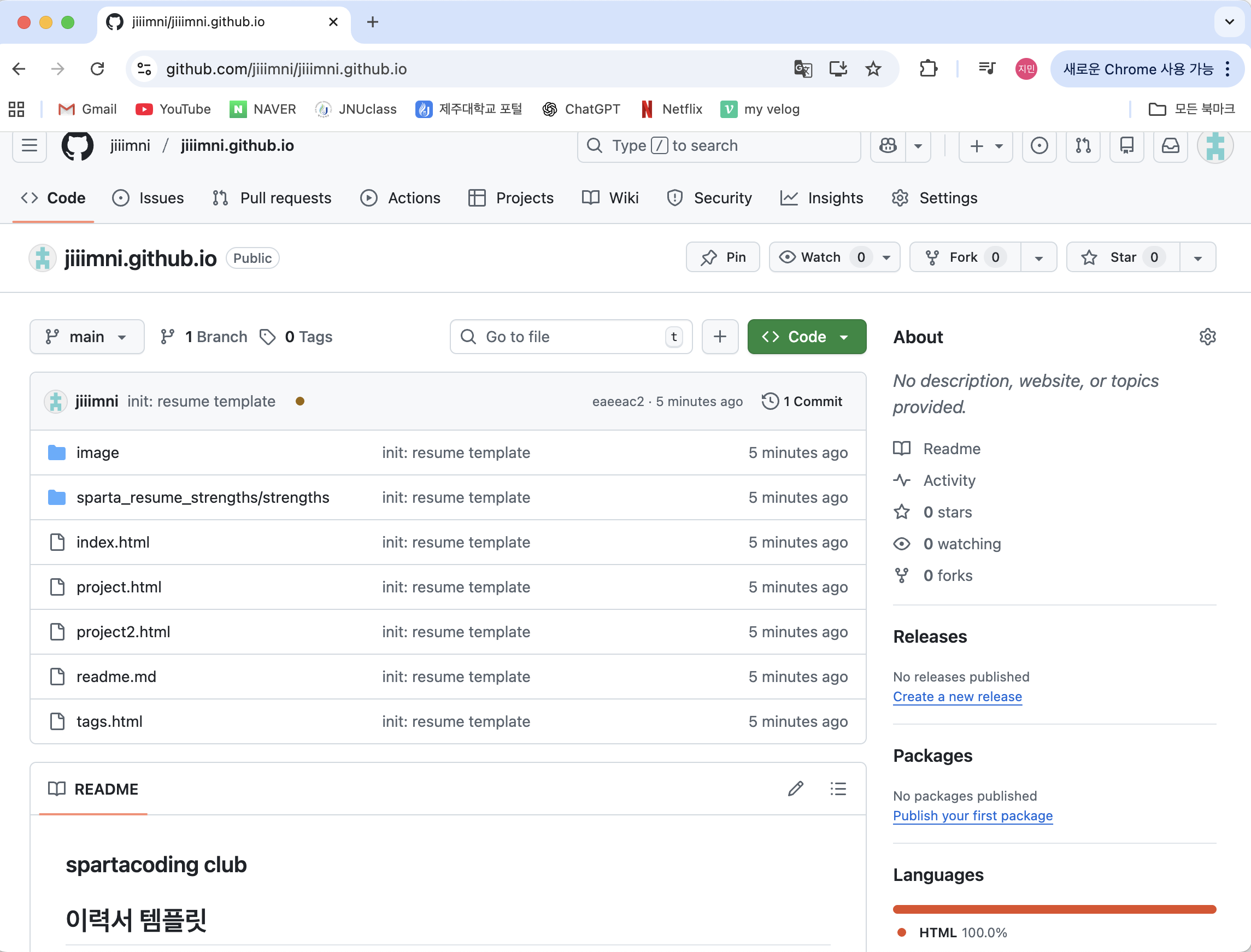Screen dimensions: 1251x952
Task: Watch this repository
Action: point(820,257)
